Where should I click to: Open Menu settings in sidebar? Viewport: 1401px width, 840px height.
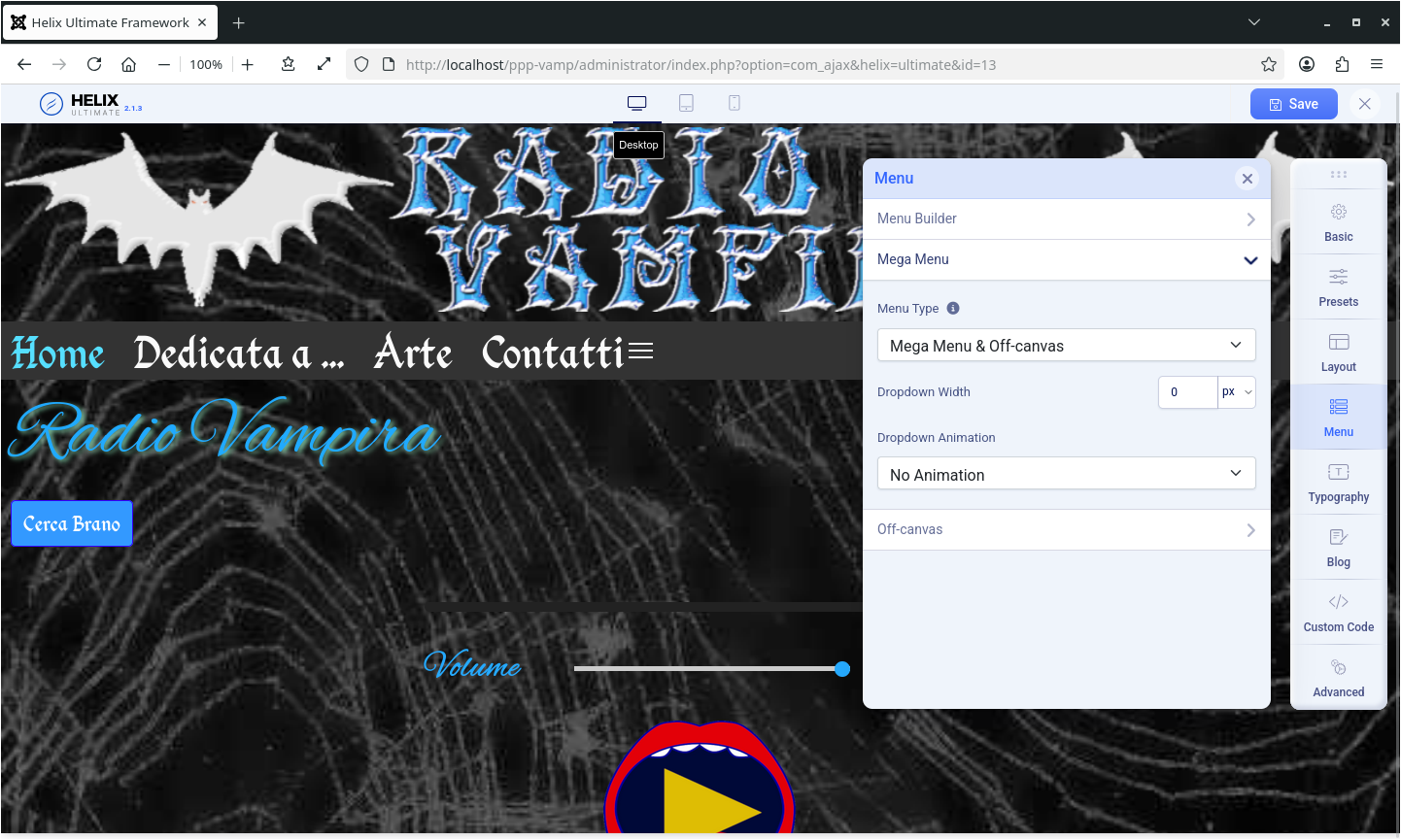(1339, 418)
